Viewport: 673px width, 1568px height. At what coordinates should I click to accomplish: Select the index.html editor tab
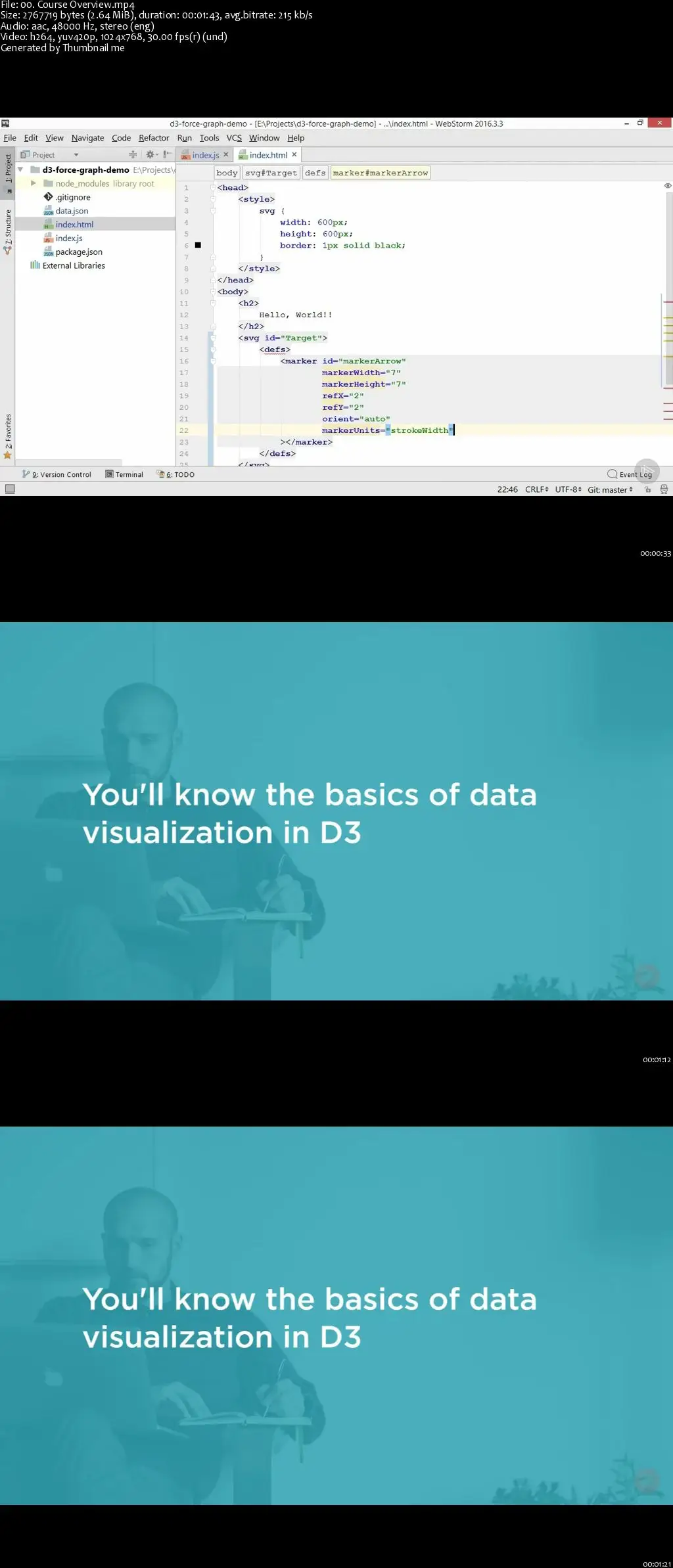pos(268,155)
